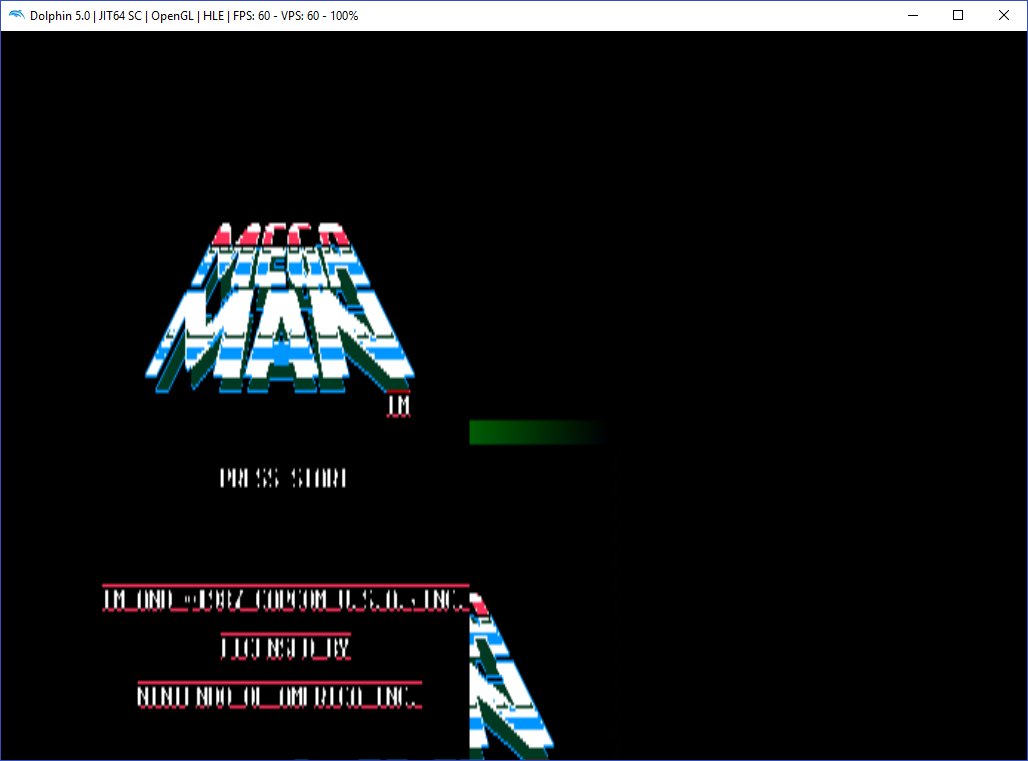Click the garbled PRESS START text
This screenshot has width=1028, height=761.
283,478
